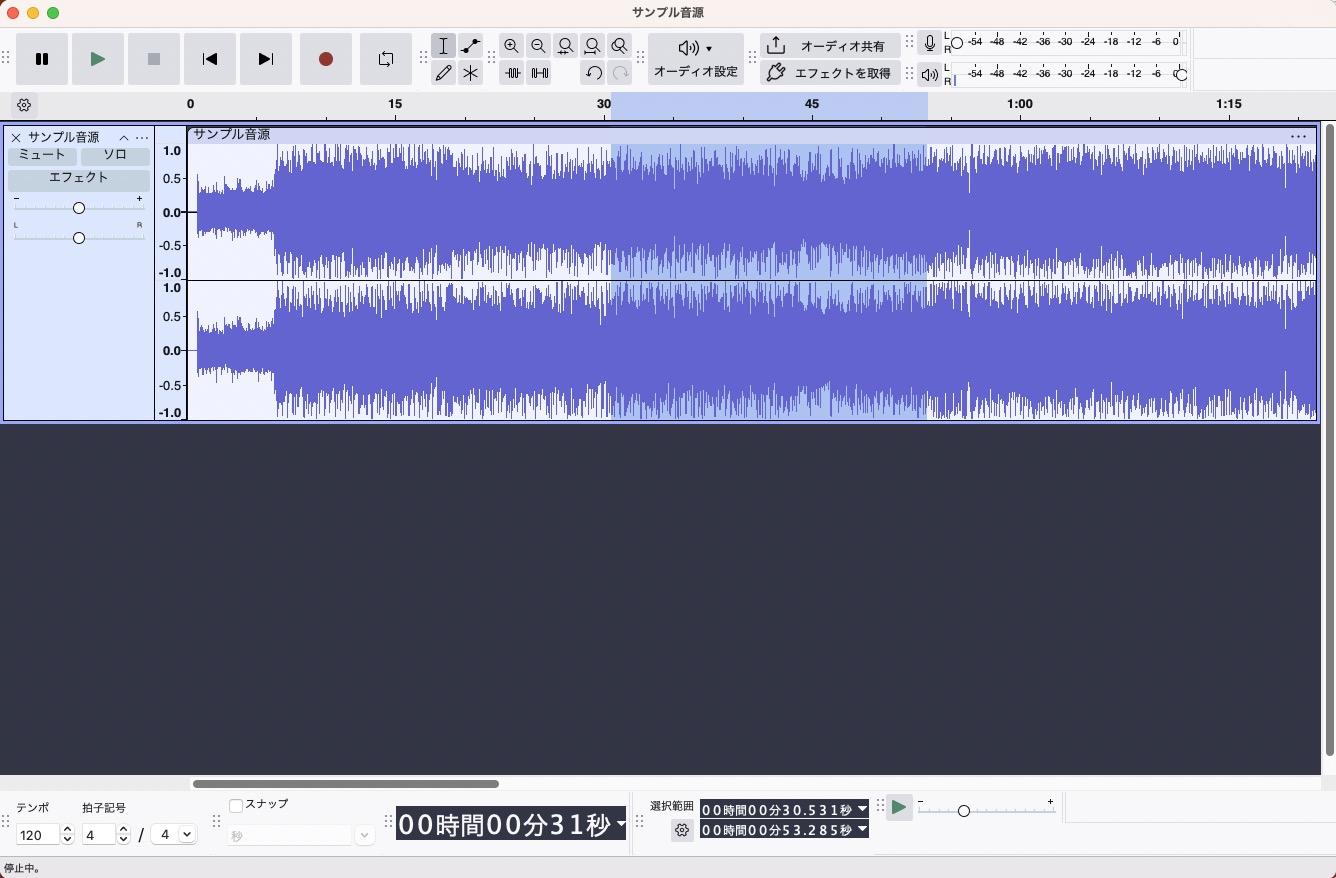Enable the スナップ checkbox

point(236,805)
